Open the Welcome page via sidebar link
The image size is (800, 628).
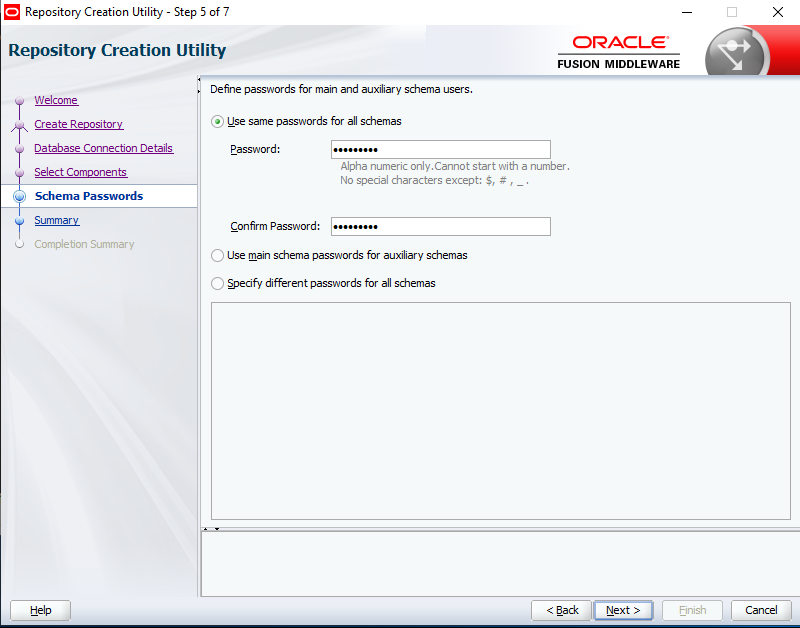[x=56, y=100]
